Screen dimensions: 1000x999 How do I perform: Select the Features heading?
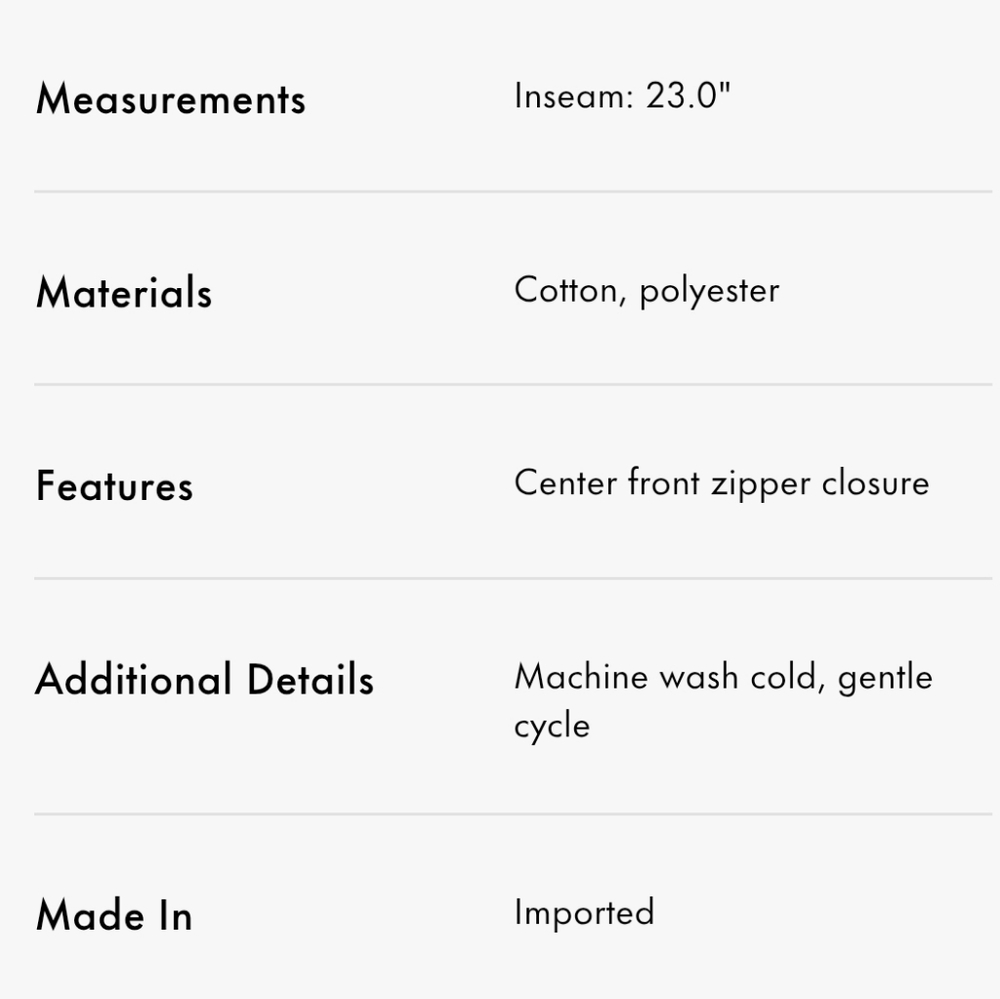114,486
